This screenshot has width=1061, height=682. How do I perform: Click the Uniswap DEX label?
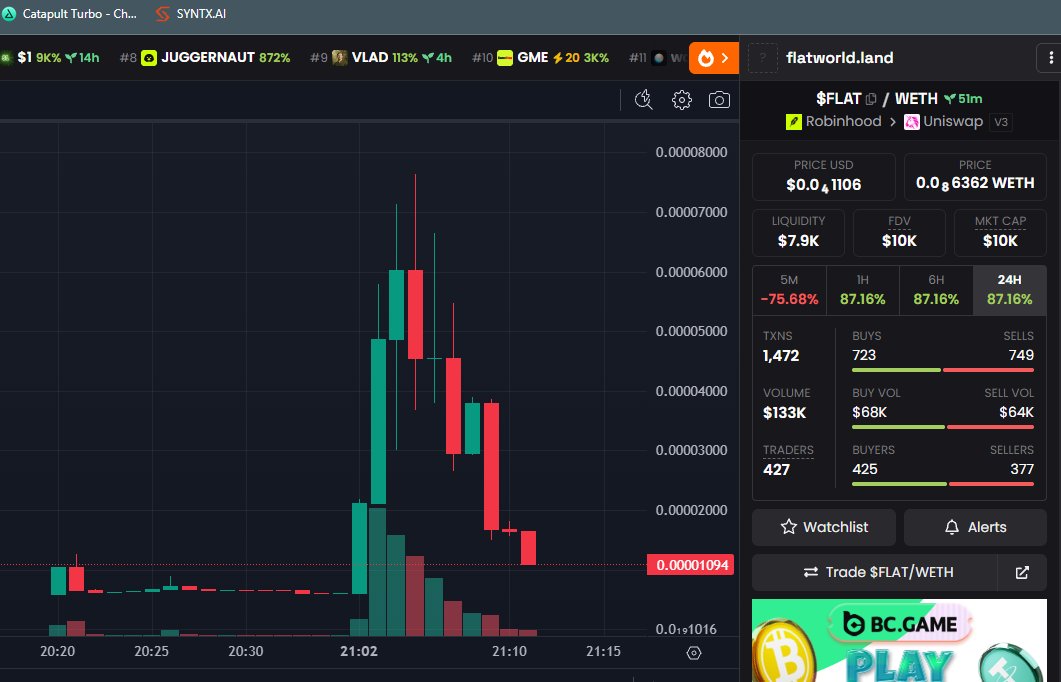(x=953, y=122)
